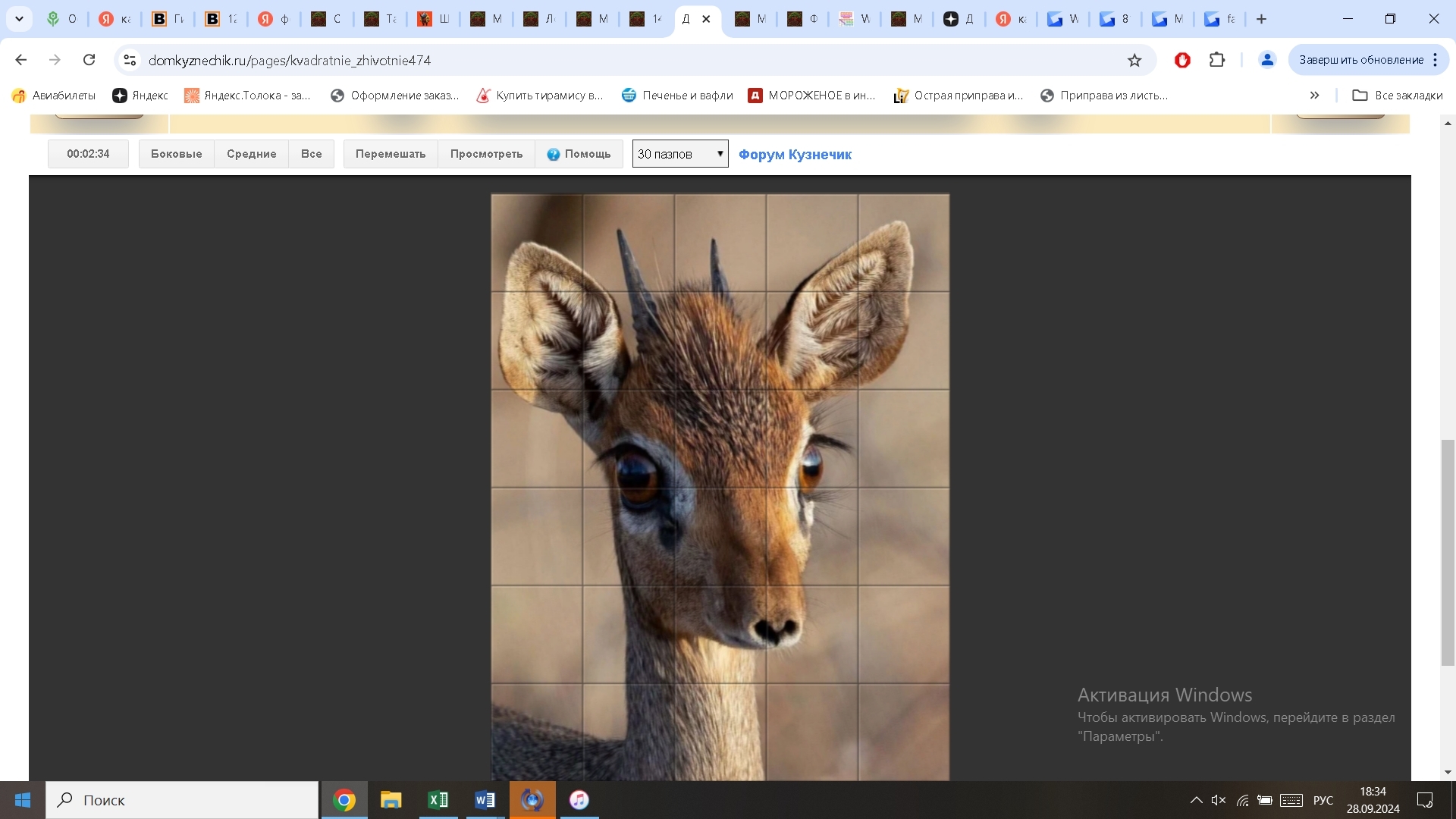Open the МОРОЖЕНОЕ в ин... bookmark
The height and width of the screenshot is (819, 1456).
pyautogui.click(x=812, y=96)
